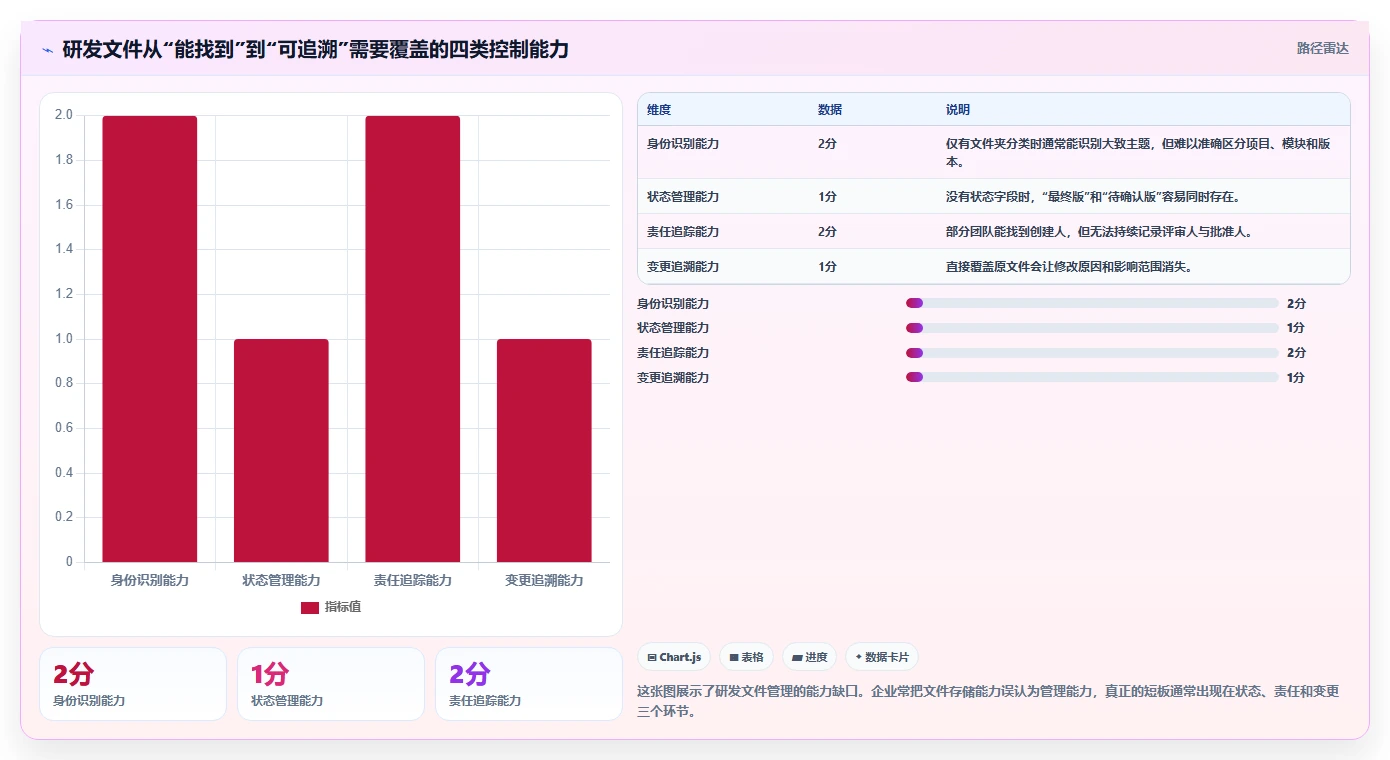Click the 状态管理能力 progress bar

(x=1092, y=328)
